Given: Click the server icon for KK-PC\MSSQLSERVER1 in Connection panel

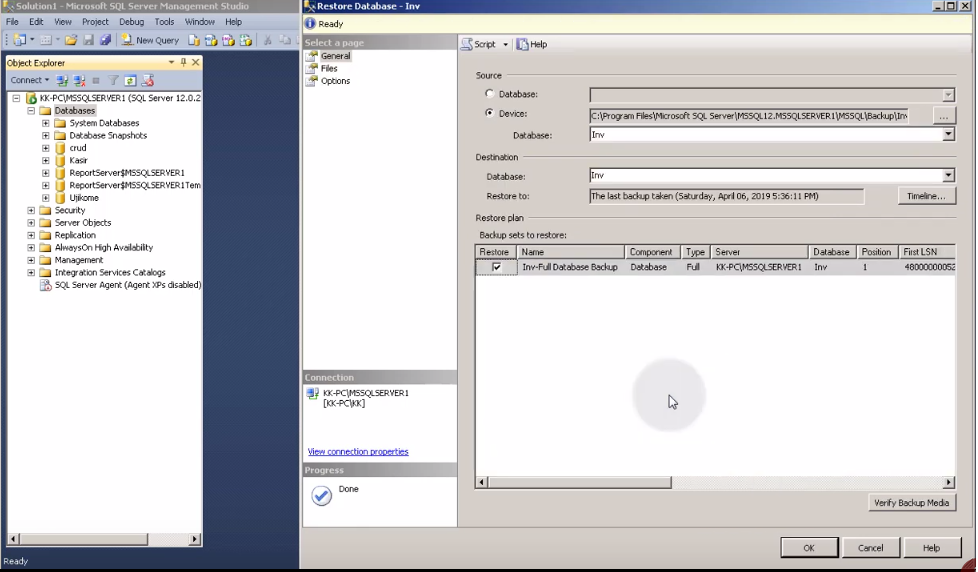Looking at the screenshot, I should pos(313,394).
